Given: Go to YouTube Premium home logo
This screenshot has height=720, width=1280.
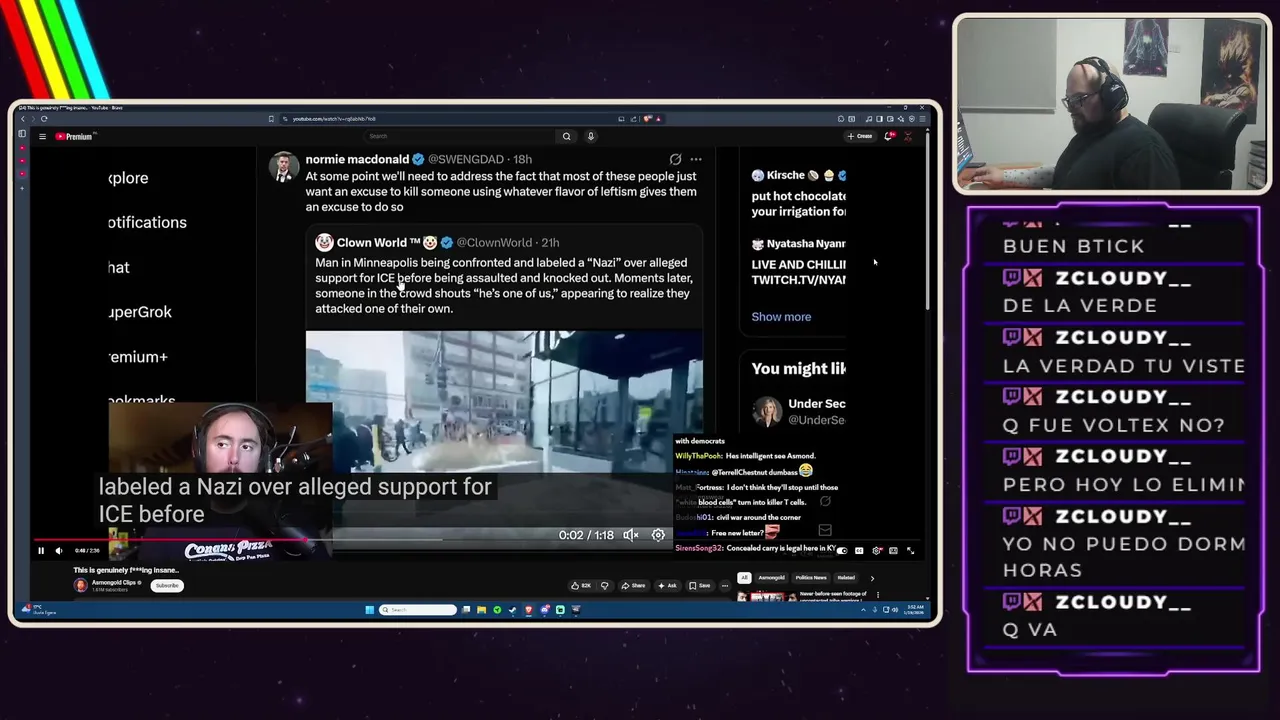Looking at the screenshot, I should coord(75,136).
